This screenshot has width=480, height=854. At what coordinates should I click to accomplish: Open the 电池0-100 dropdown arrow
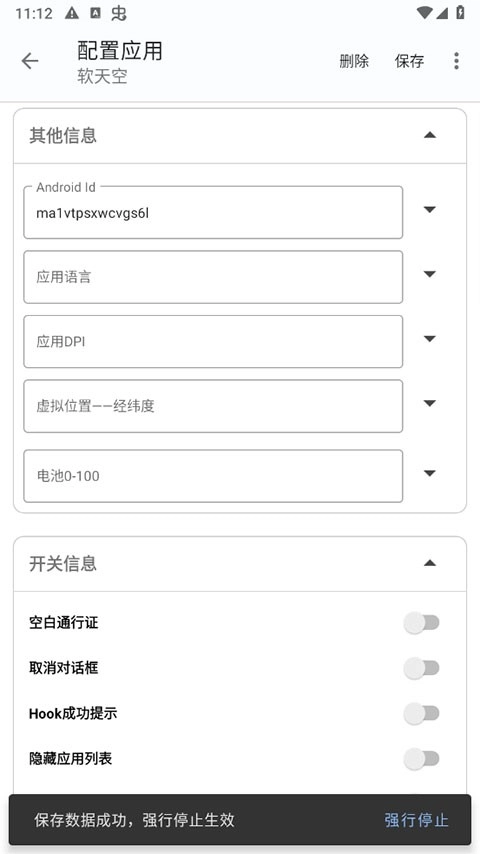430,473
